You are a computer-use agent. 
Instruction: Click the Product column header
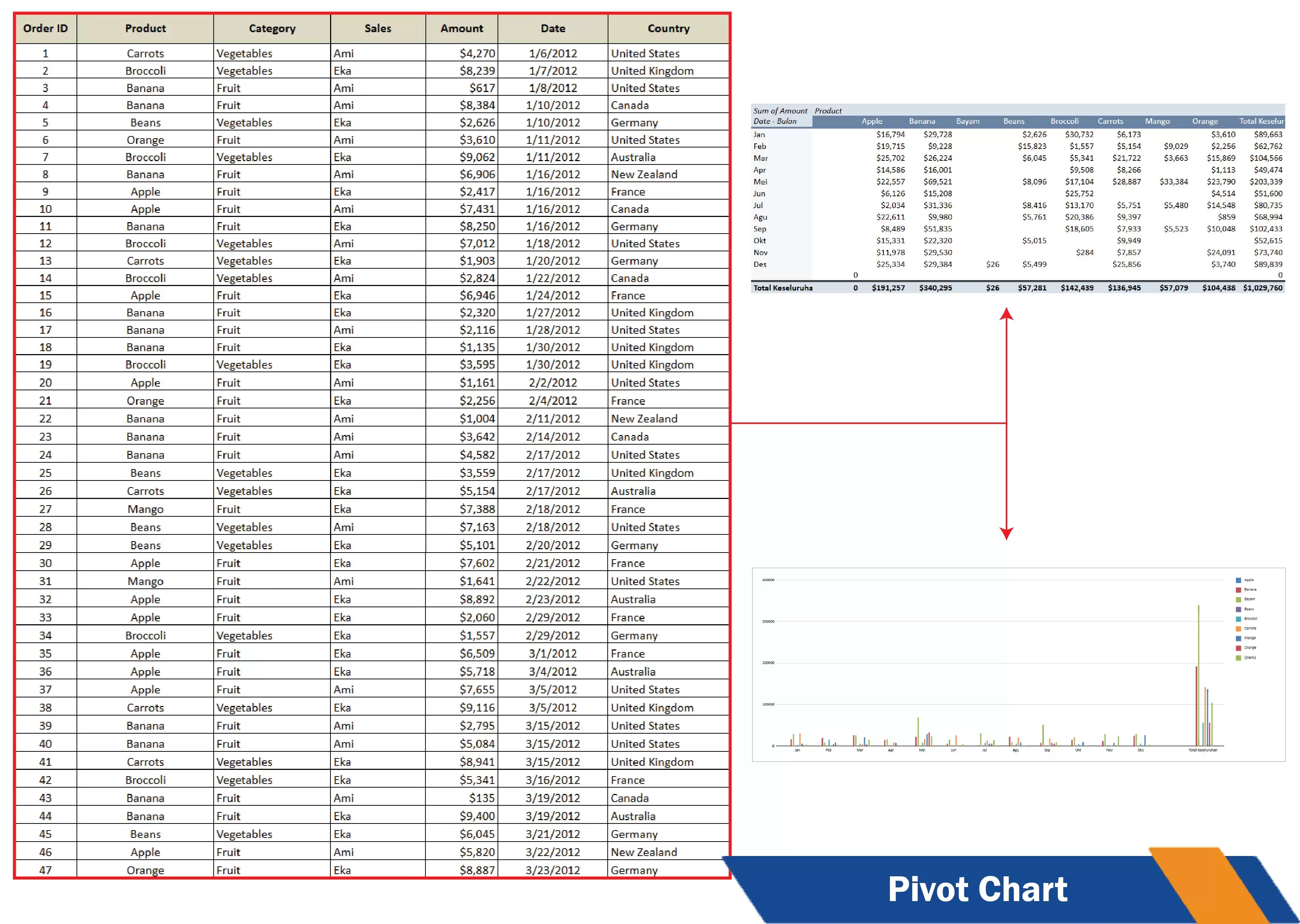click(145, 28)
